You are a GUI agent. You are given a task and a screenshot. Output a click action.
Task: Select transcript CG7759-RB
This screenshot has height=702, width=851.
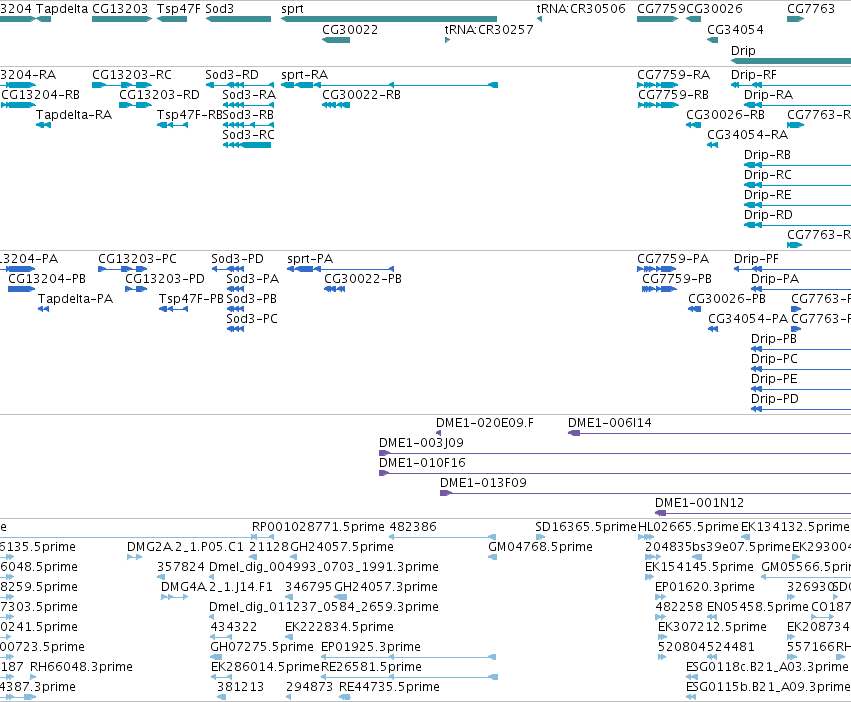click(658, 105)
